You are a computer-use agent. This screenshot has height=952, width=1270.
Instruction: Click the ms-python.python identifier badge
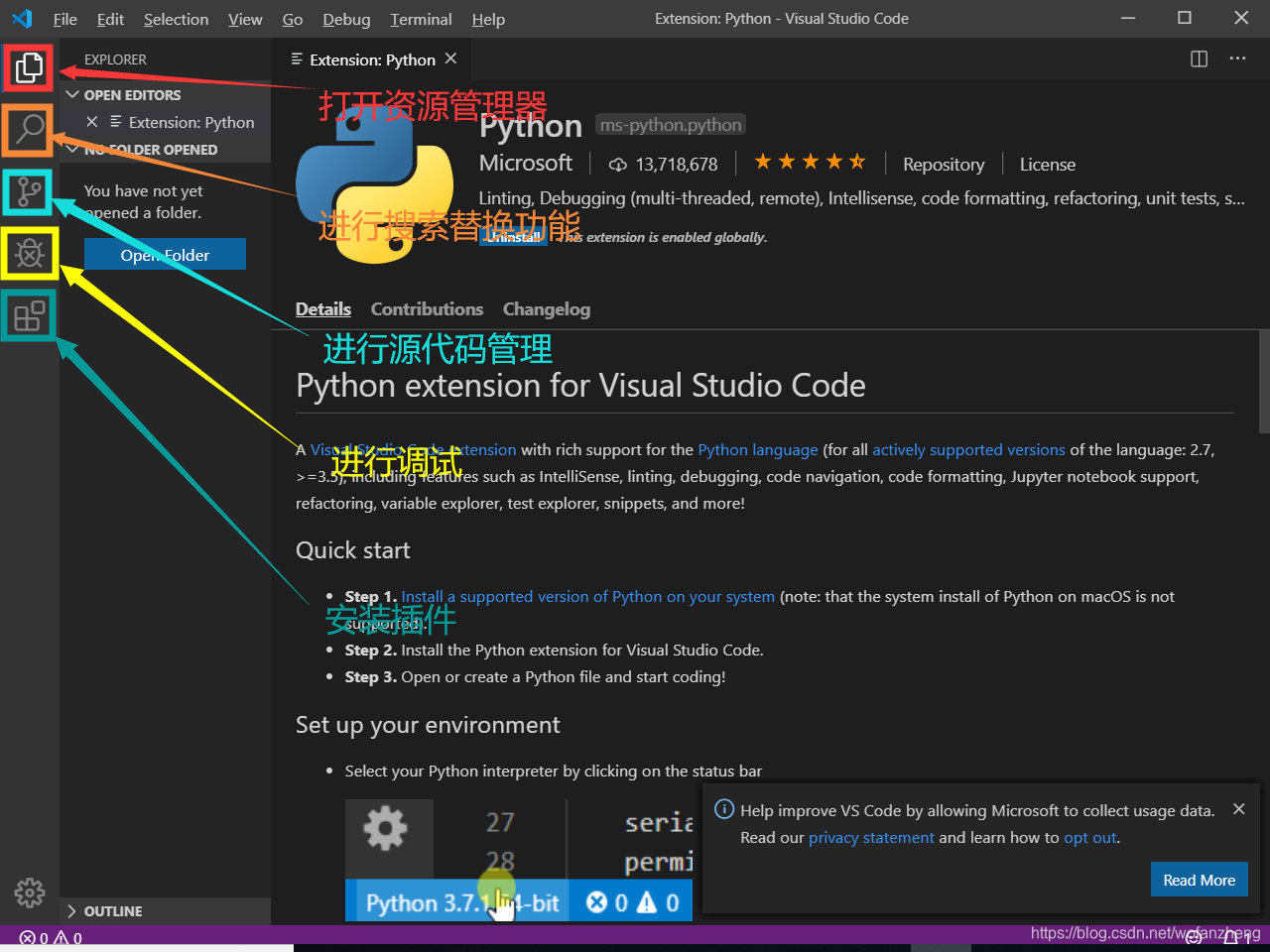[x=670, y=125]
